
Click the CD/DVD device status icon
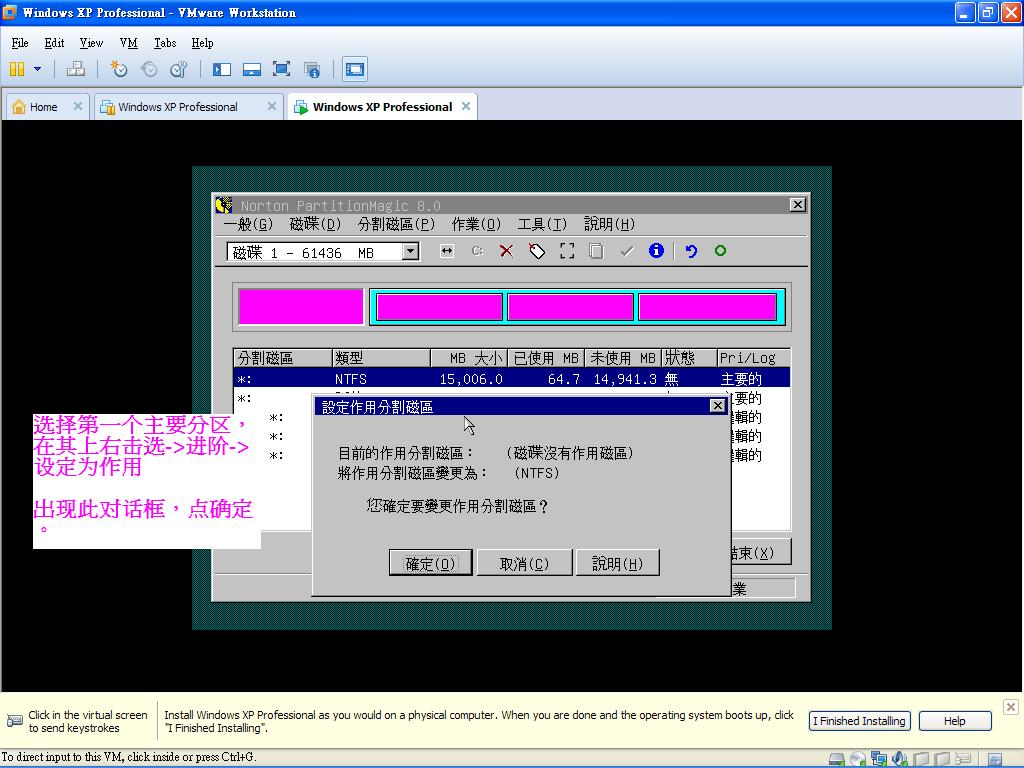(x=858, y=759)
